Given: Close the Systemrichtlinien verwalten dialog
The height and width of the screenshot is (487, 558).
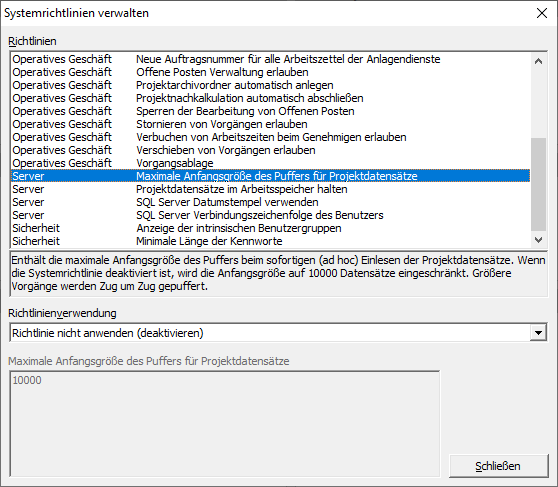Looking at the screenshot, I should 542,13.
